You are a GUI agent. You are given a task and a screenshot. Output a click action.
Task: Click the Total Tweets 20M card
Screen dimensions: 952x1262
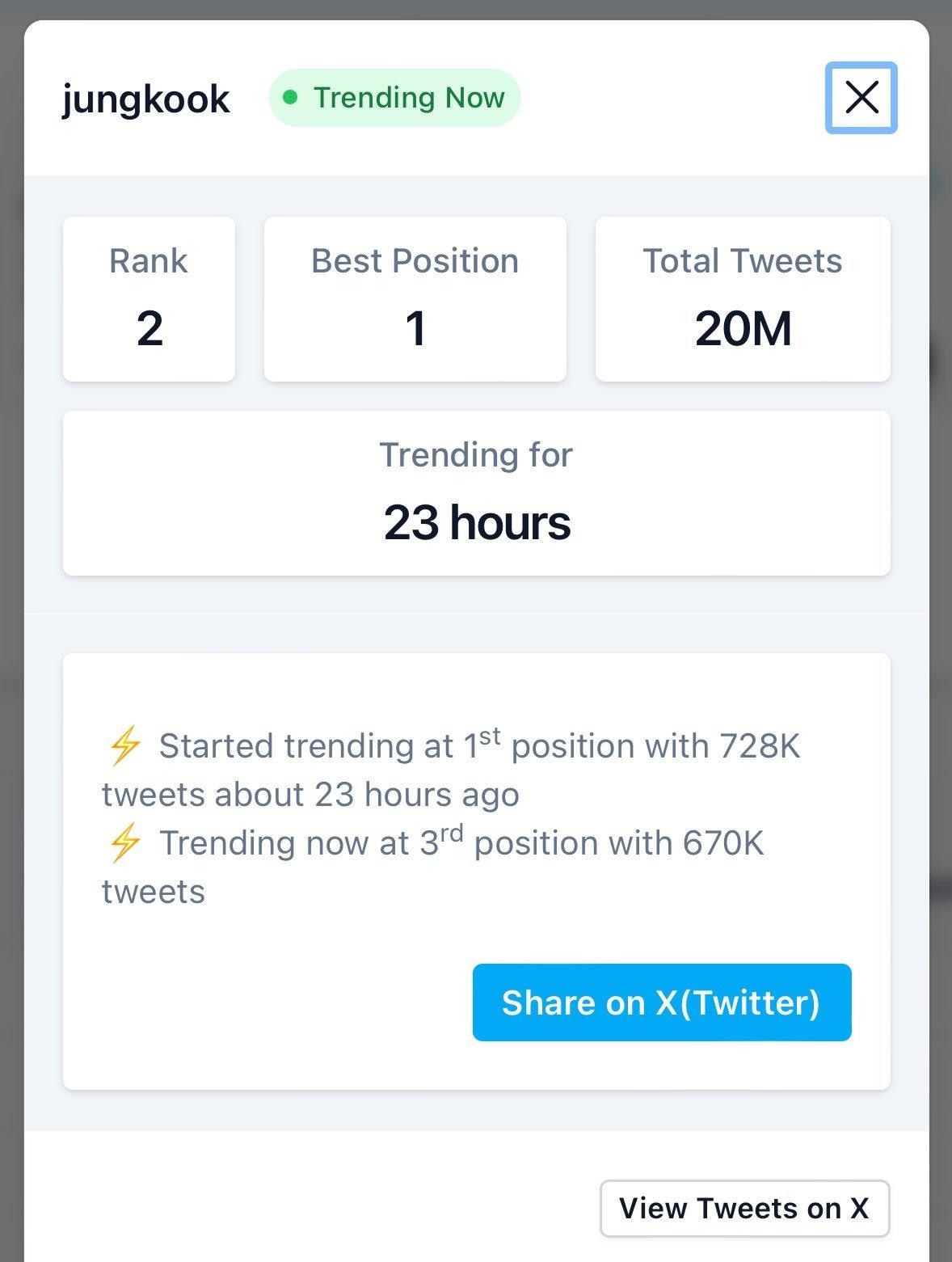click(743, 299)
